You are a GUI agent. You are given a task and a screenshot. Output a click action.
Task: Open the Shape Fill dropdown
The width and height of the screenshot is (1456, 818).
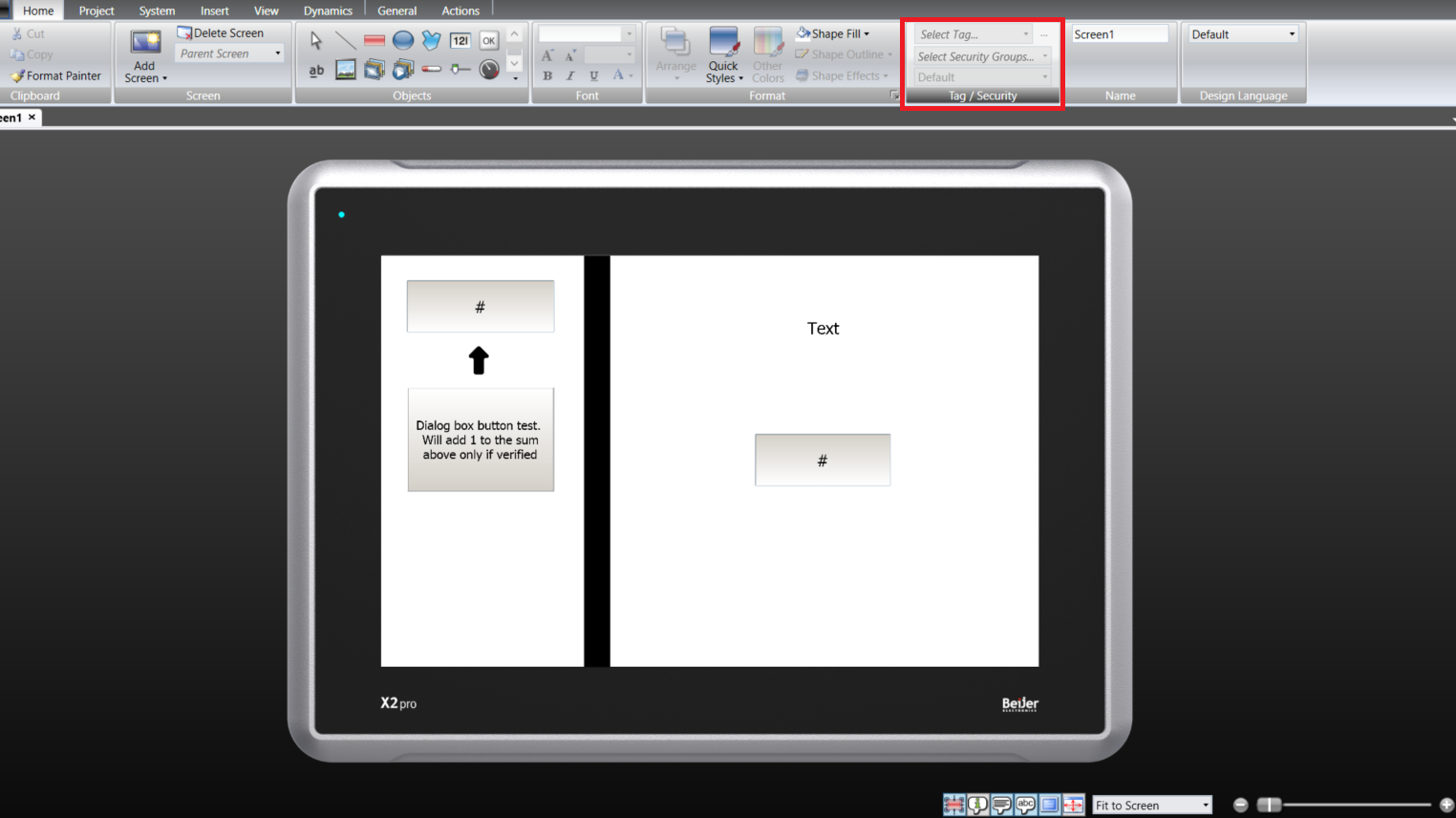tap(833, 33)
